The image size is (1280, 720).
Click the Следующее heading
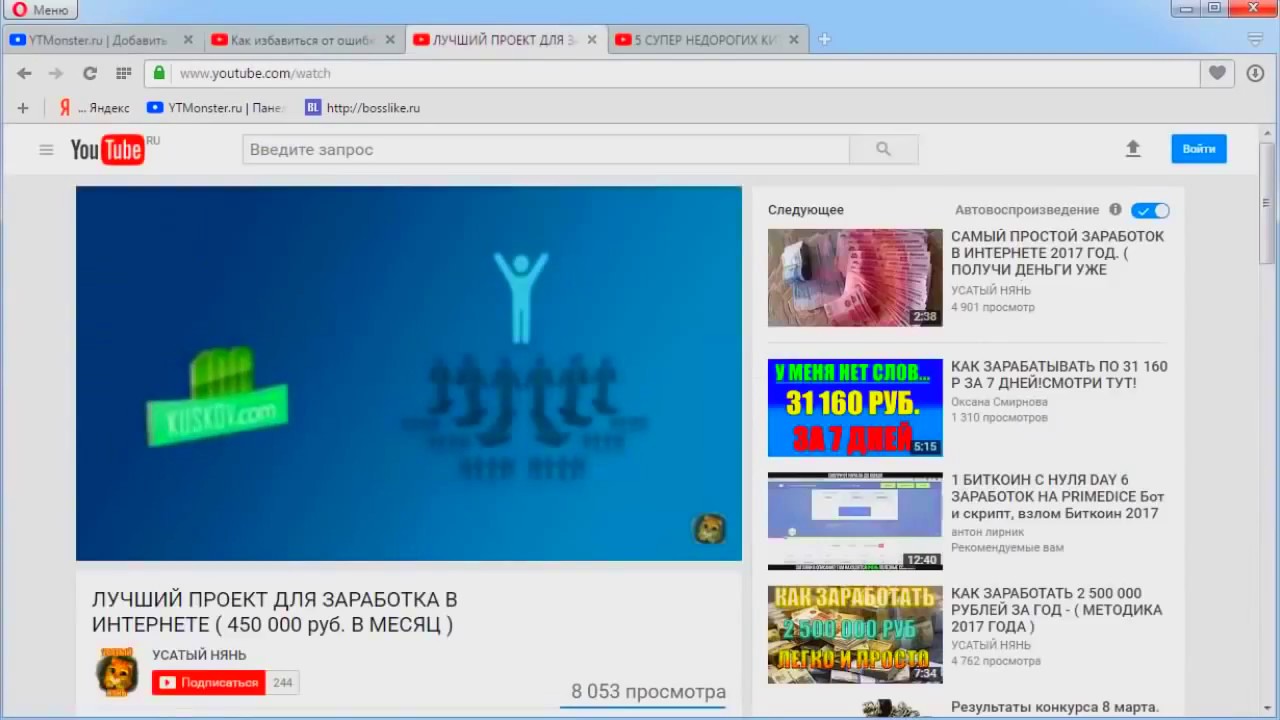(x=806, y=210)
